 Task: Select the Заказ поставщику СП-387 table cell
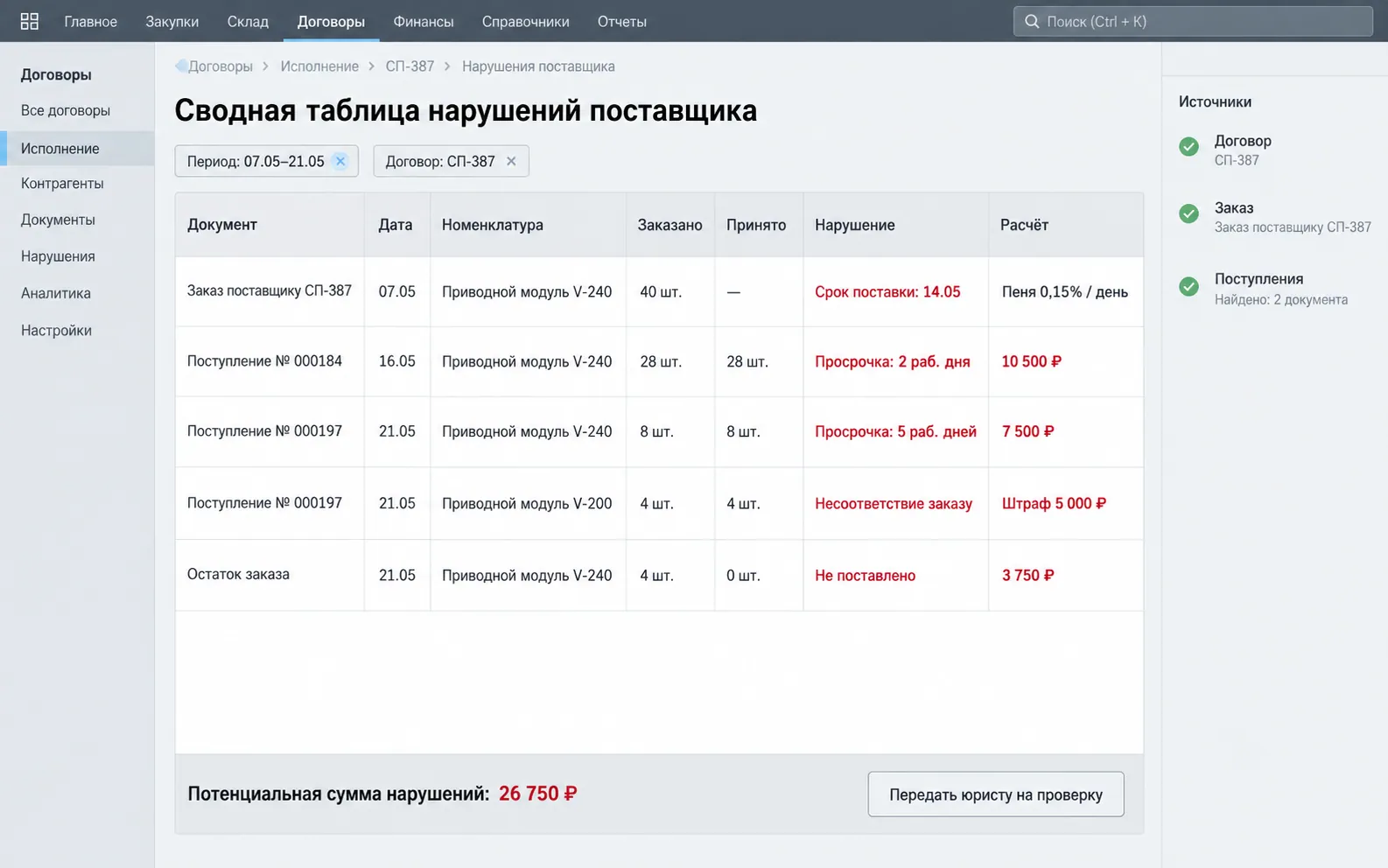click(270, 290)
